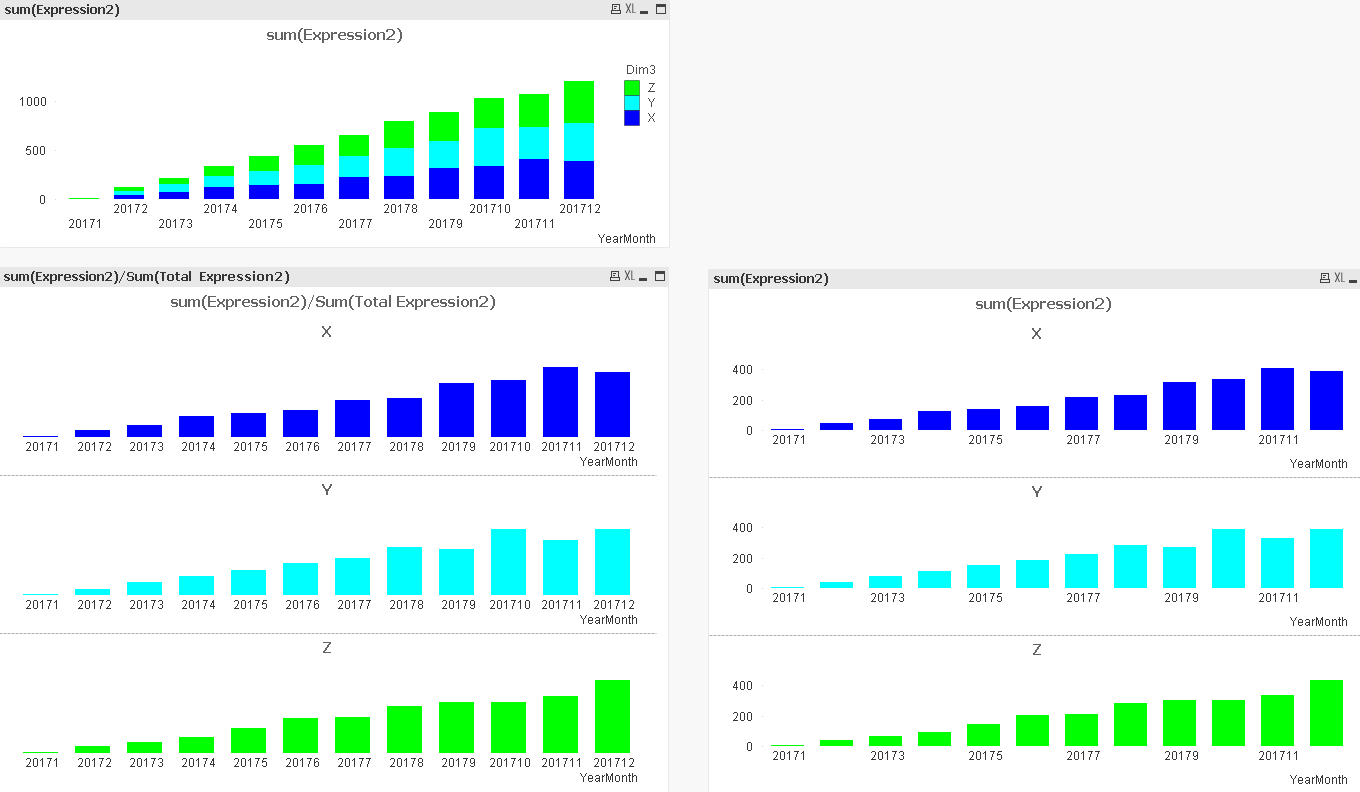The height and width of the screenshot is (792, 1360).
Task: Print the Sum(Total Expression2) ratio chart
Action: coord(615,276)
